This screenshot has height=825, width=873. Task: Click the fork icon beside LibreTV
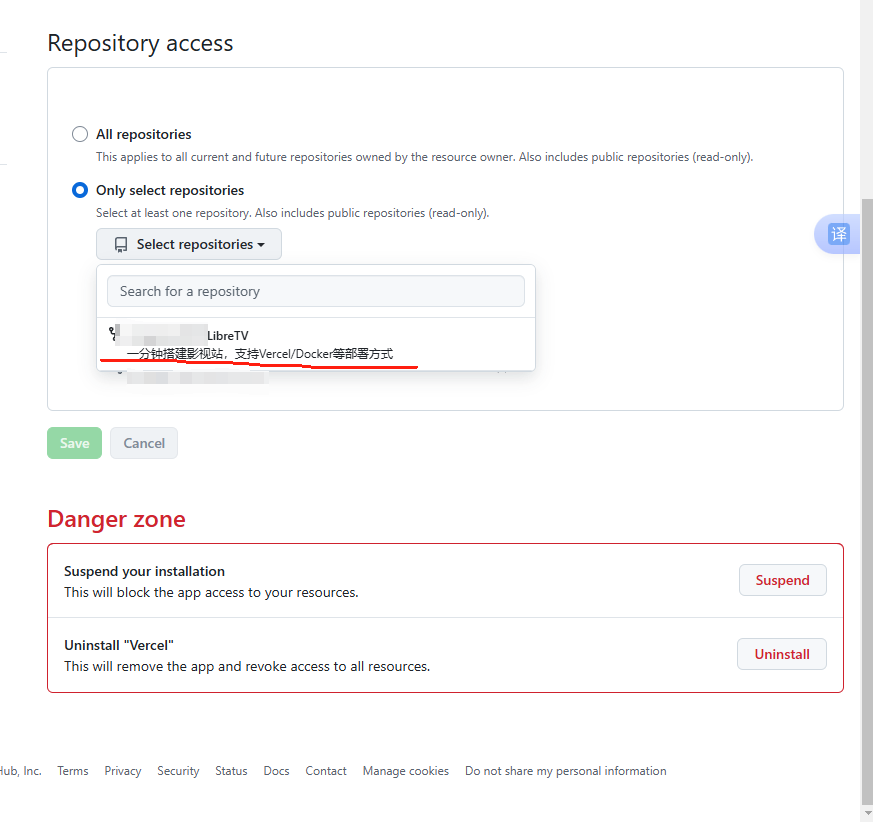[x=112, y=334]
